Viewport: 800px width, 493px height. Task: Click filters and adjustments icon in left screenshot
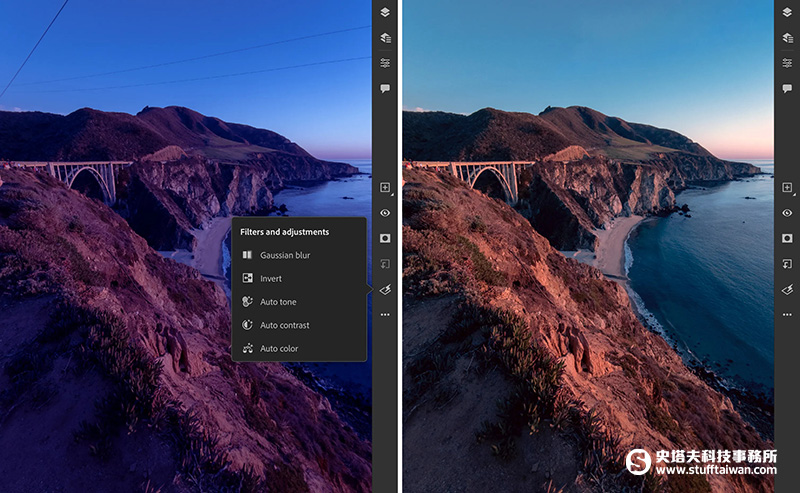click(x=385, y=289)
